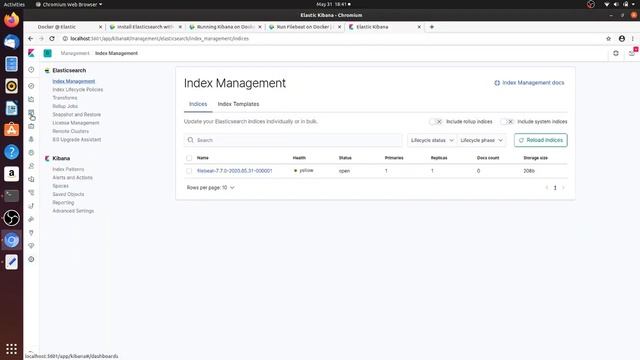640x360 pixels.
Task: Click the indices Search field
Action: click(293, 140)
